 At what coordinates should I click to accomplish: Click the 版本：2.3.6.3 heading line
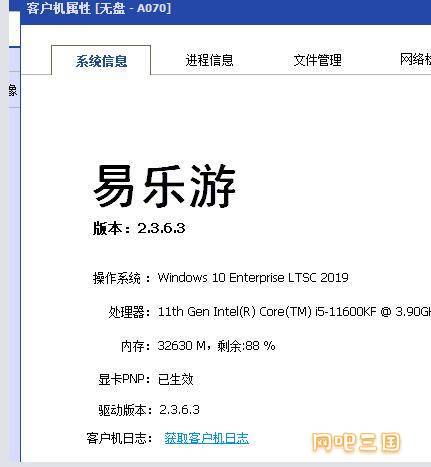[x=139, y=228]
